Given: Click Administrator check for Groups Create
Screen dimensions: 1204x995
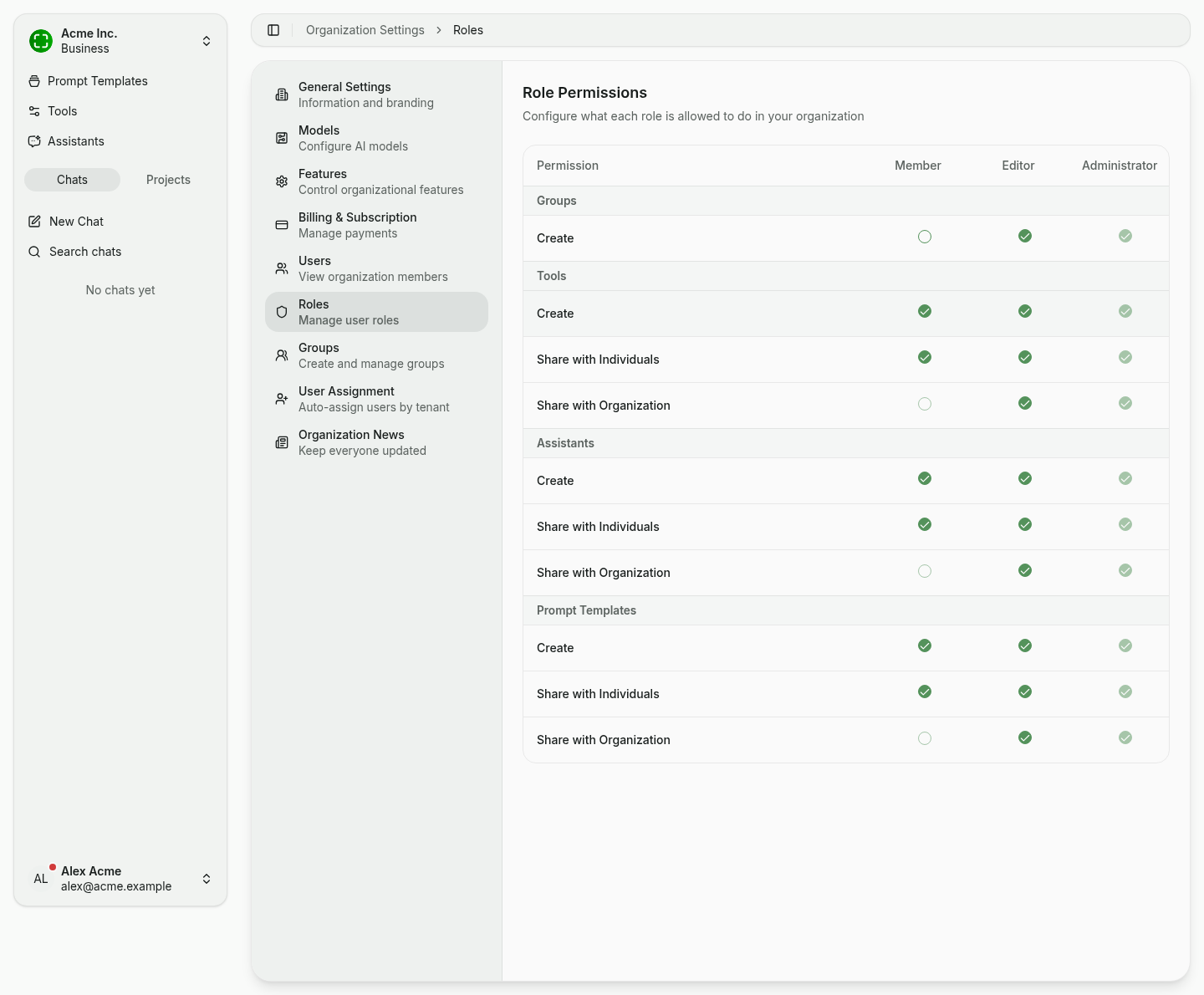Looking at the screenshot, I should click(1125, 237).
